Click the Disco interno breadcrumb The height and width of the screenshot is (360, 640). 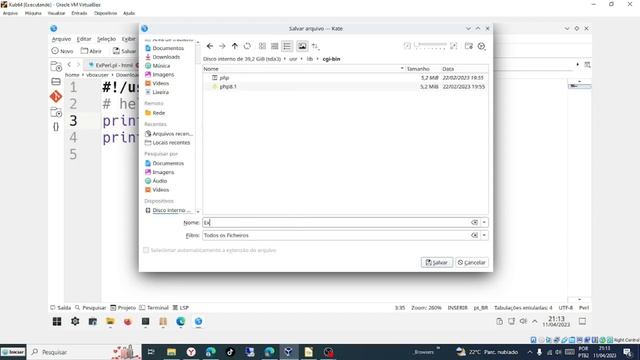tap(242, 59)
